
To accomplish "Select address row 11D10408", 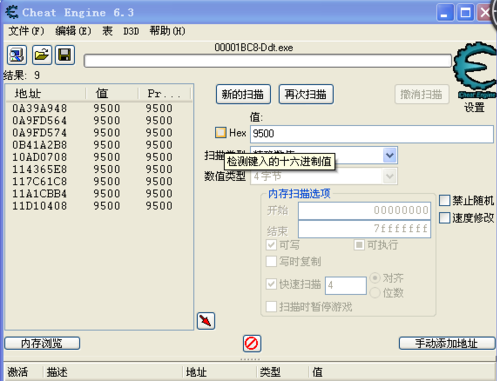I will pyautogui.click(x=99, y=206).
